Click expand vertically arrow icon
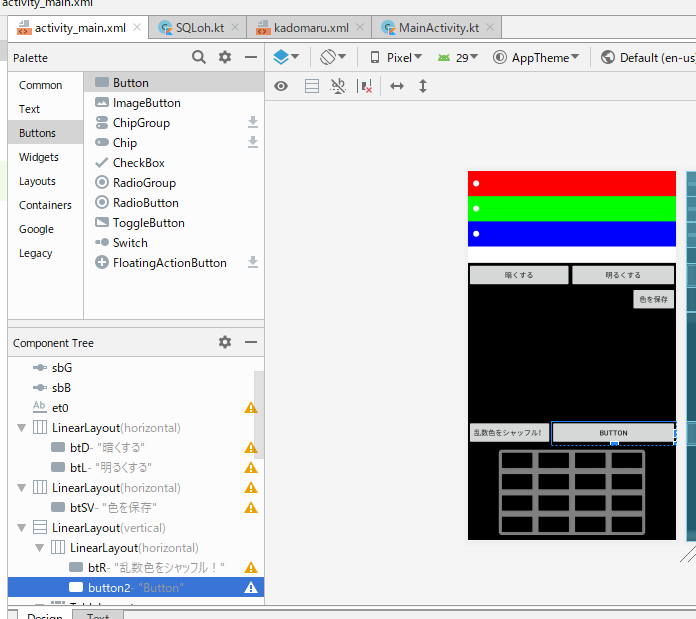Image resolution: width=696 pixels, height=619 pixels. [423, 86]
